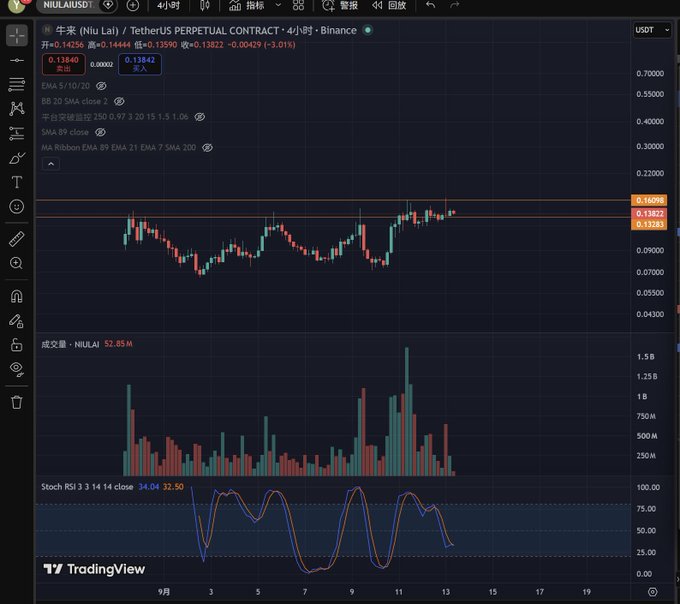This screenshot has width=680, height=604.
Task: Select the brush drawing tool
Action: pos(17,158)
